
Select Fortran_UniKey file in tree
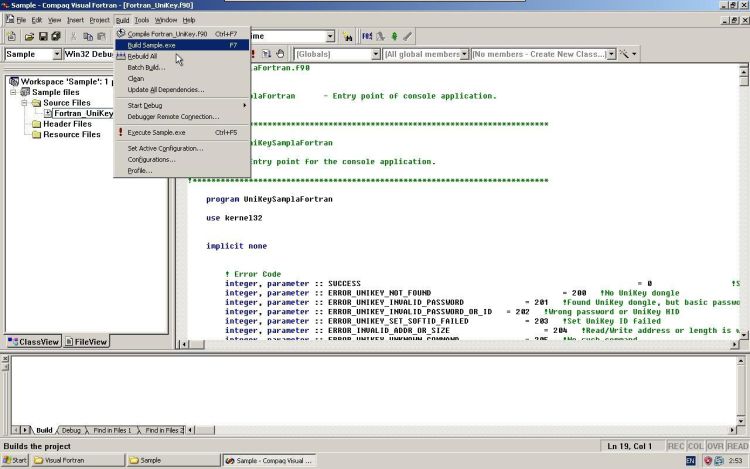(83, 113)
